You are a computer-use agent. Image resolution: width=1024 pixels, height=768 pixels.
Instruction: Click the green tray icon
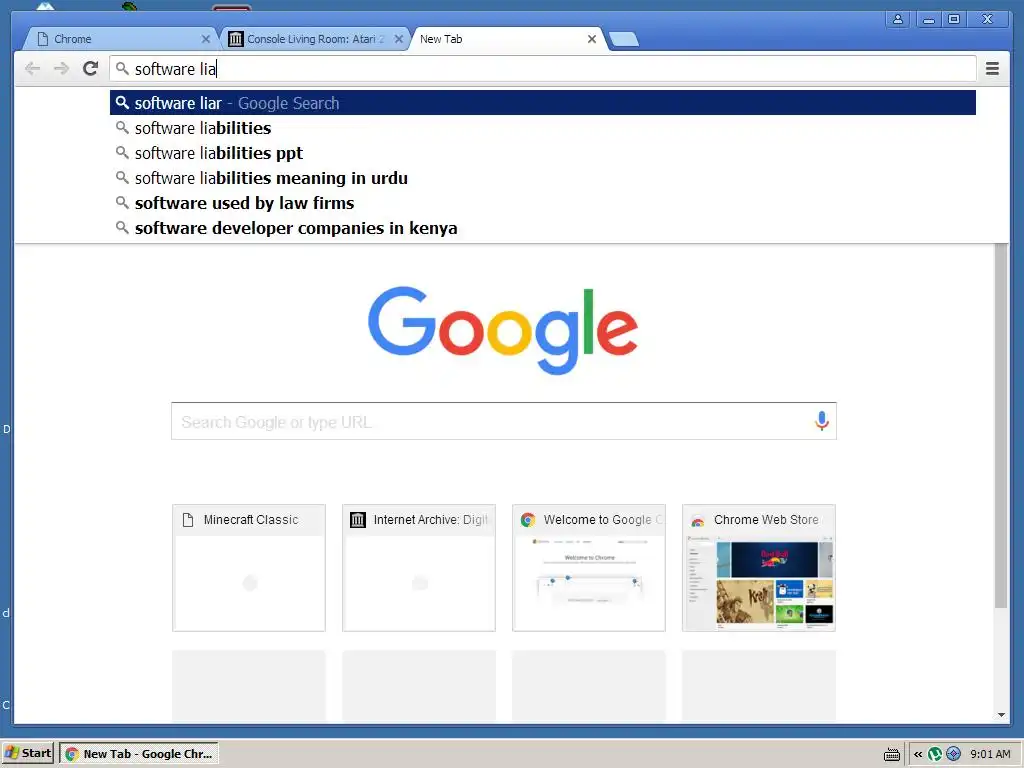935,754
